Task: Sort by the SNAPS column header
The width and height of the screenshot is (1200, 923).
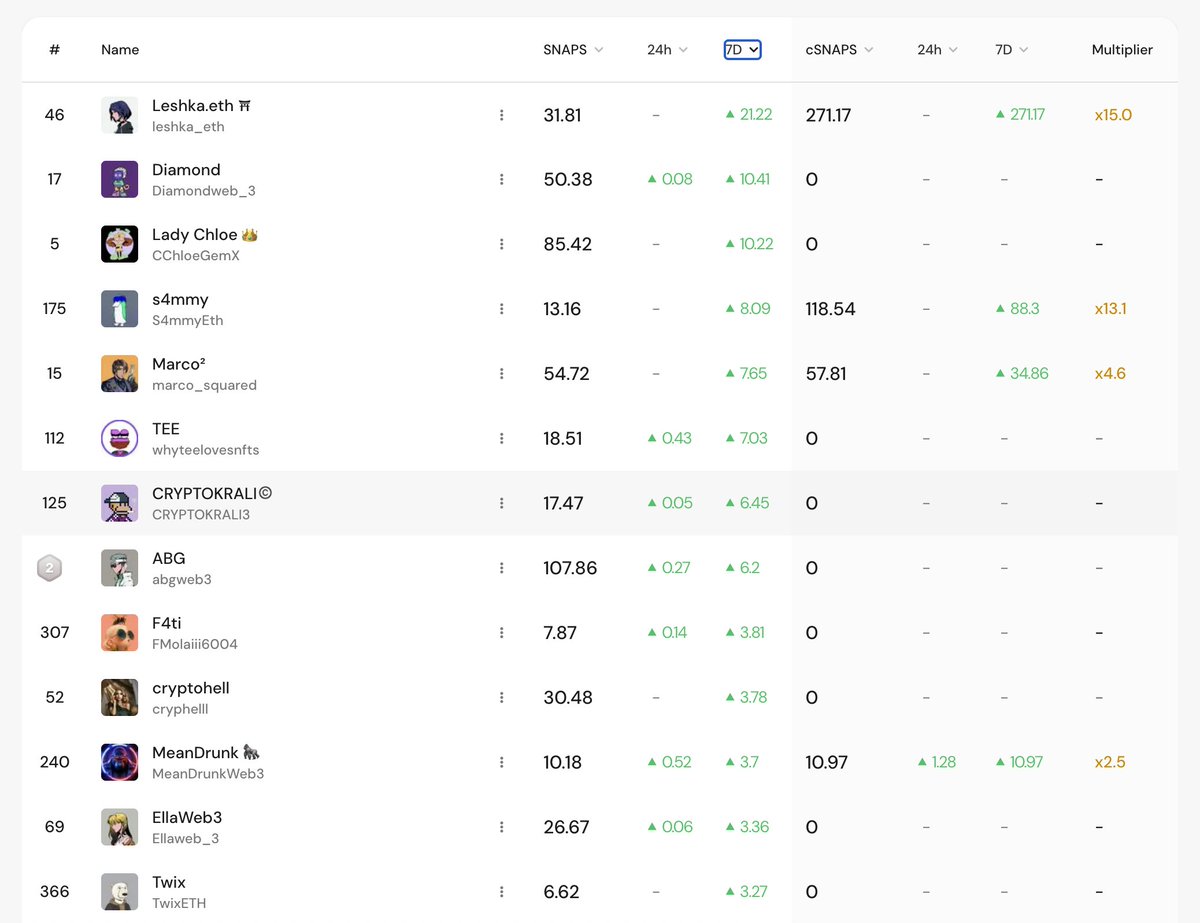Action: click(x=573, y=49)
